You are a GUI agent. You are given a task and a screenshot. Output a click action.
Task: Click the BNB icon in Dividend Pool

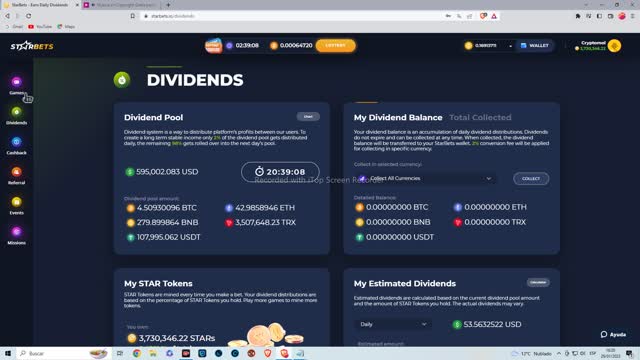coord(131,223)
